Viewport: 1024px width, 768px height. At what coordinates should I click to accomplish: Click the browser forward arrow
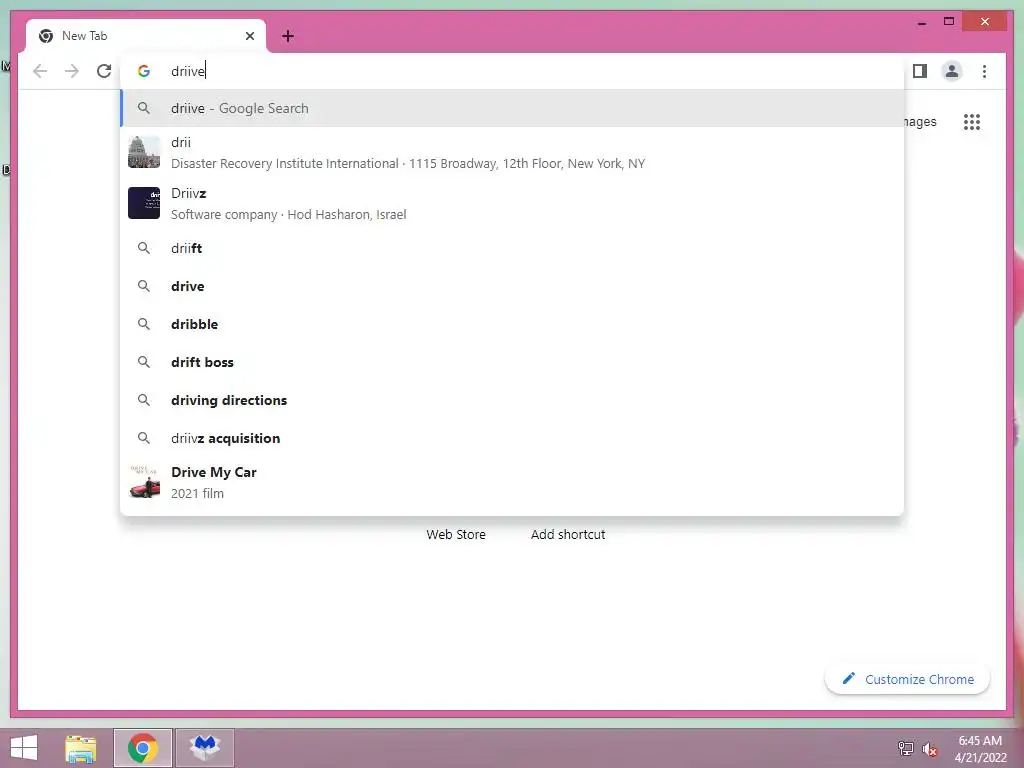coord(72,71)
